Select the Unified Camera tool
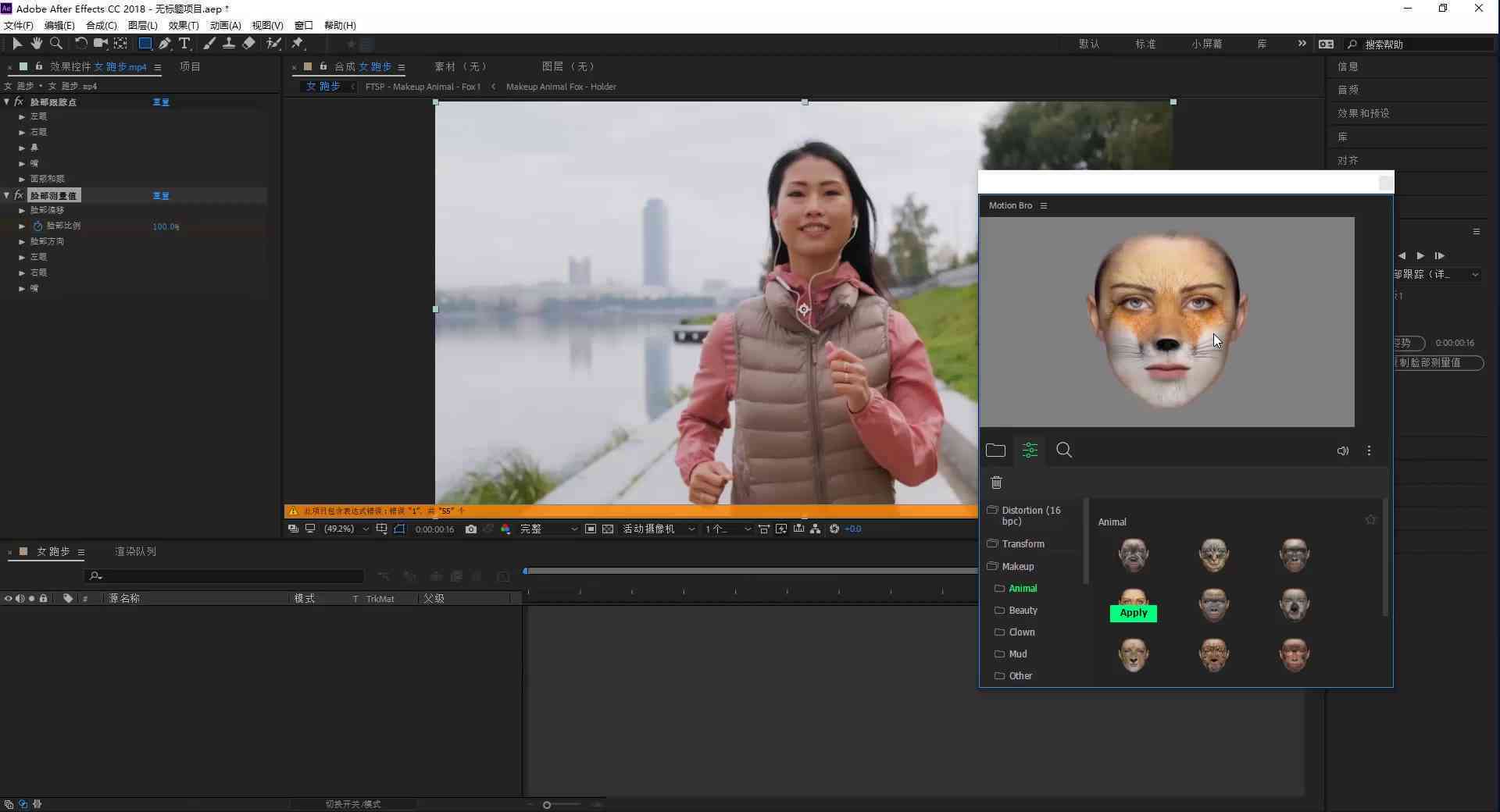The width and height of the screenshot is (1500, 812). pyautogui.click(x=101, y=44)
